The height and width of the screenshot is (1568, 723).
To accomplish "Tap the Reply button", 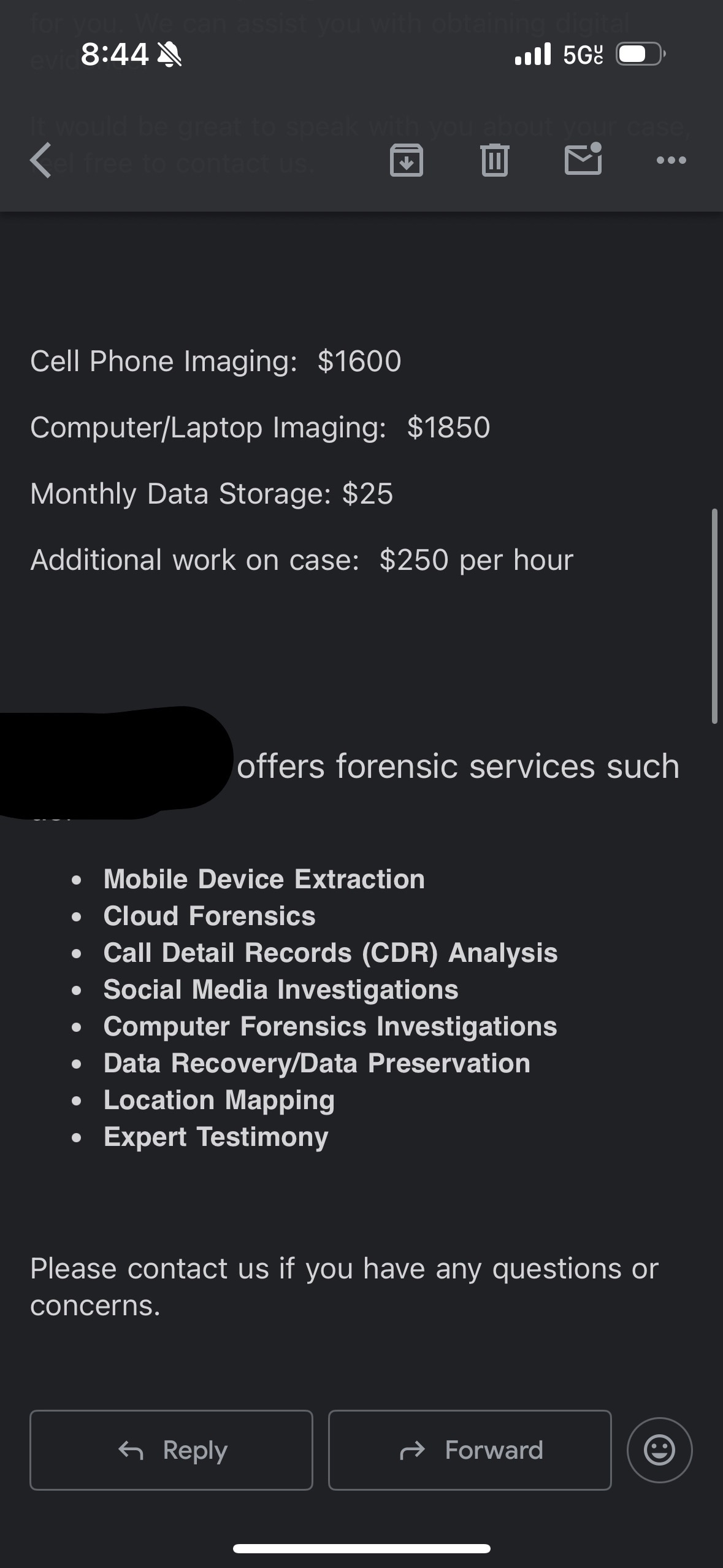I will 171,1450.
